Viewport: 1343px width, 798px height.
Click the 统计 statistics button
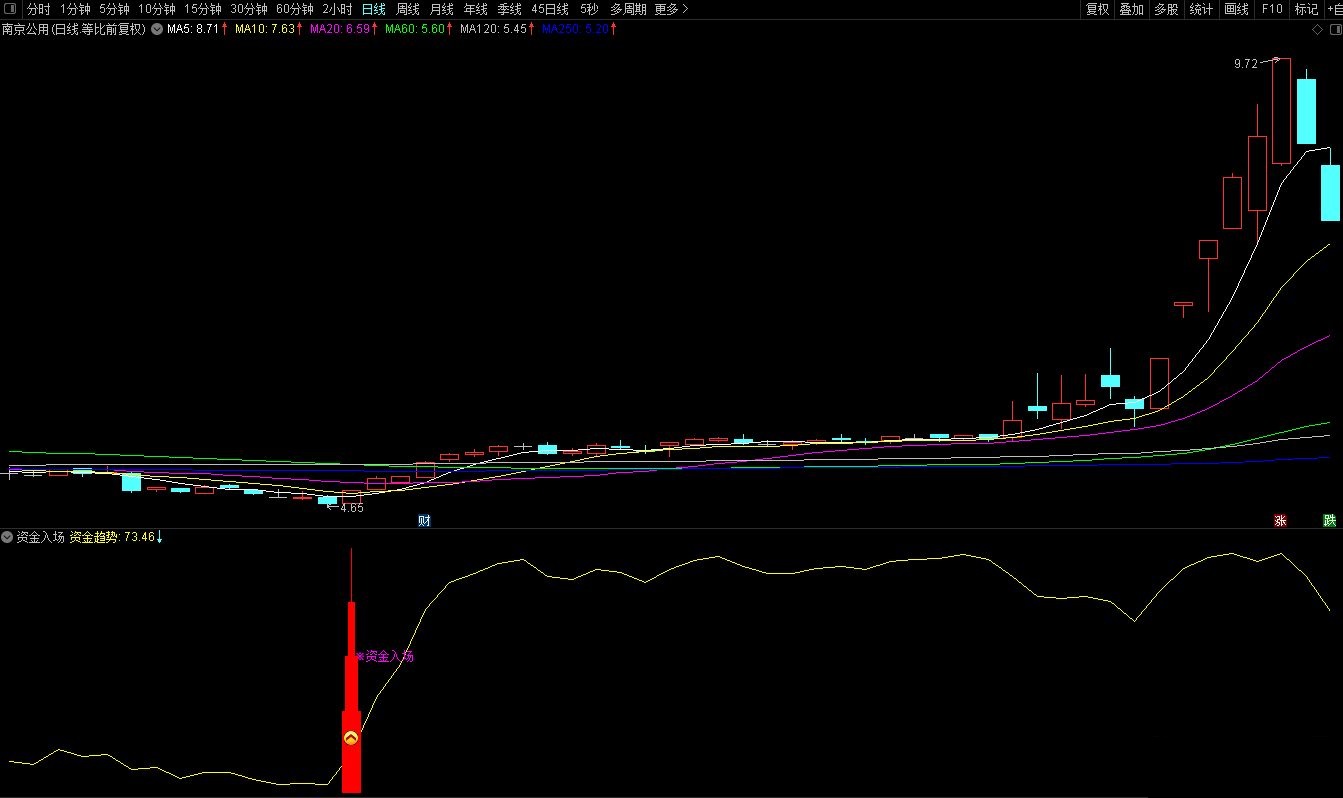click(x=1201, y=9)
